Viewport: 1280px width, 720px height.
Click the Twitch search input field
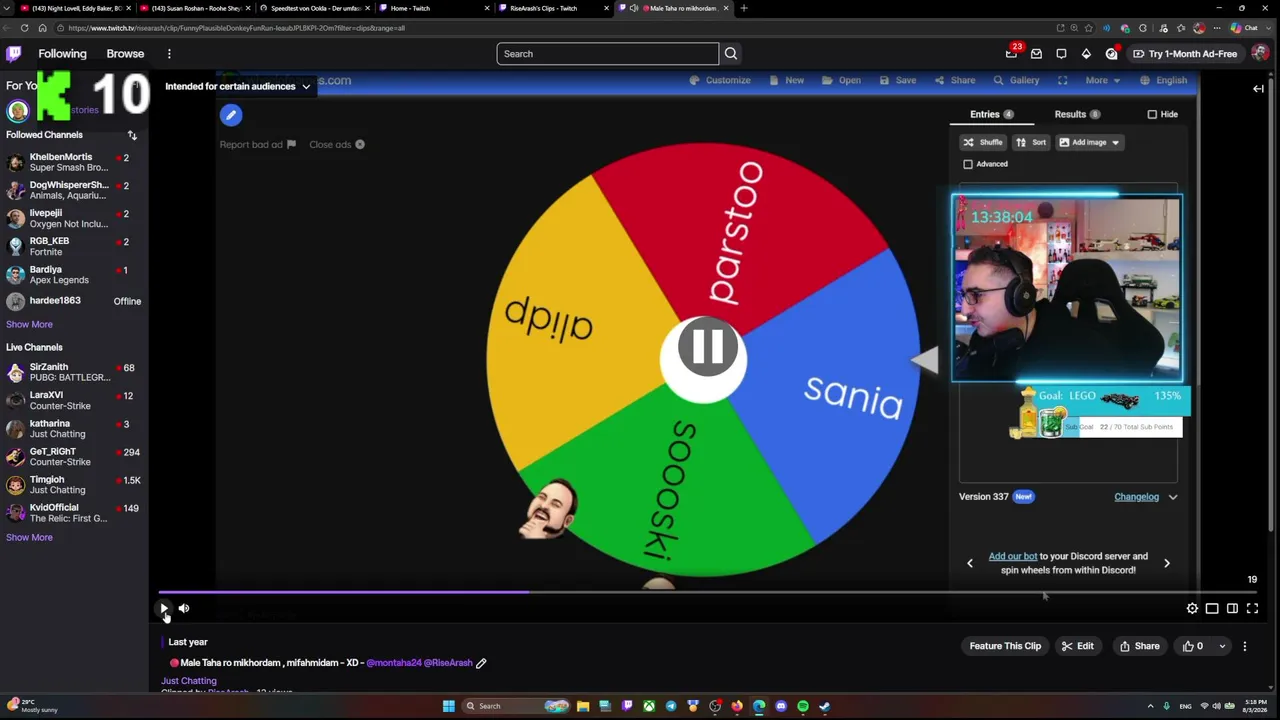607,54
